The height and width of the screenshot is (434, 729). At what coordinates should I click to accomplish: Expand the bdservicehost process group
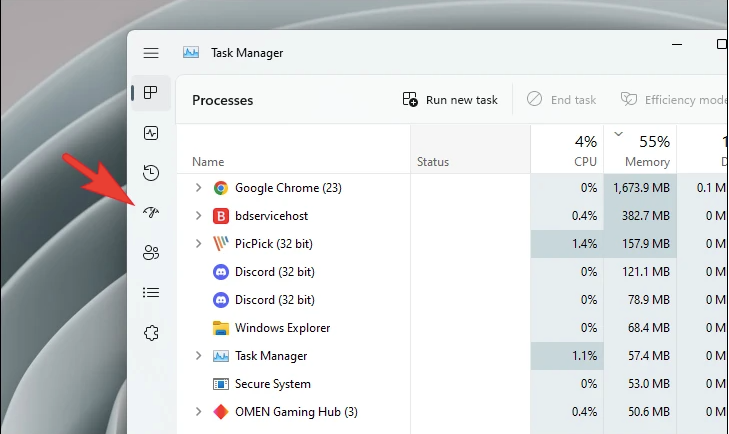[198, 216]
